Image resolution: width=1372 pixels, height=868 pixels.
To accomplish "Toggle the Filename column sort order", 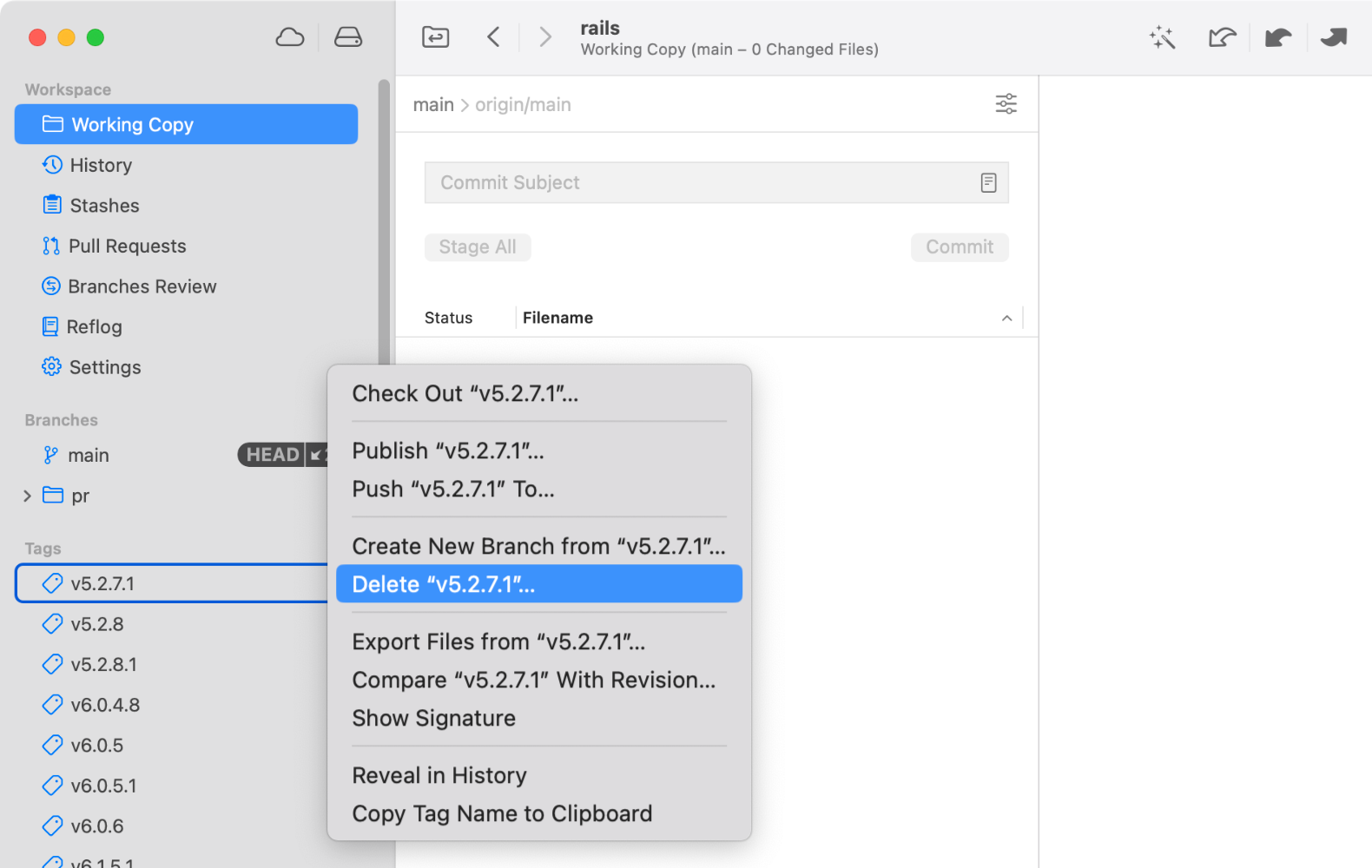I will point(1006,319).
